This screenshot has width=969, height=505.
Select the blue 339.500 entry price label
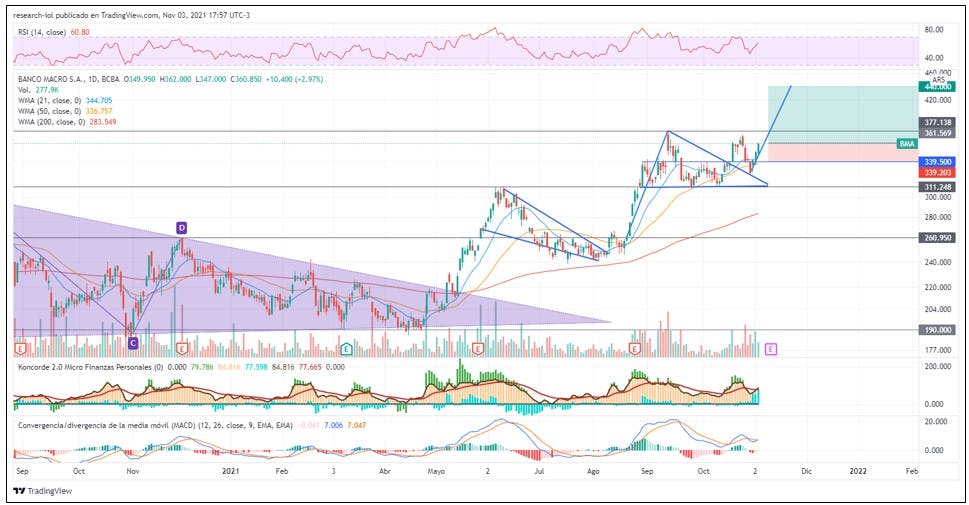(937, 162)
